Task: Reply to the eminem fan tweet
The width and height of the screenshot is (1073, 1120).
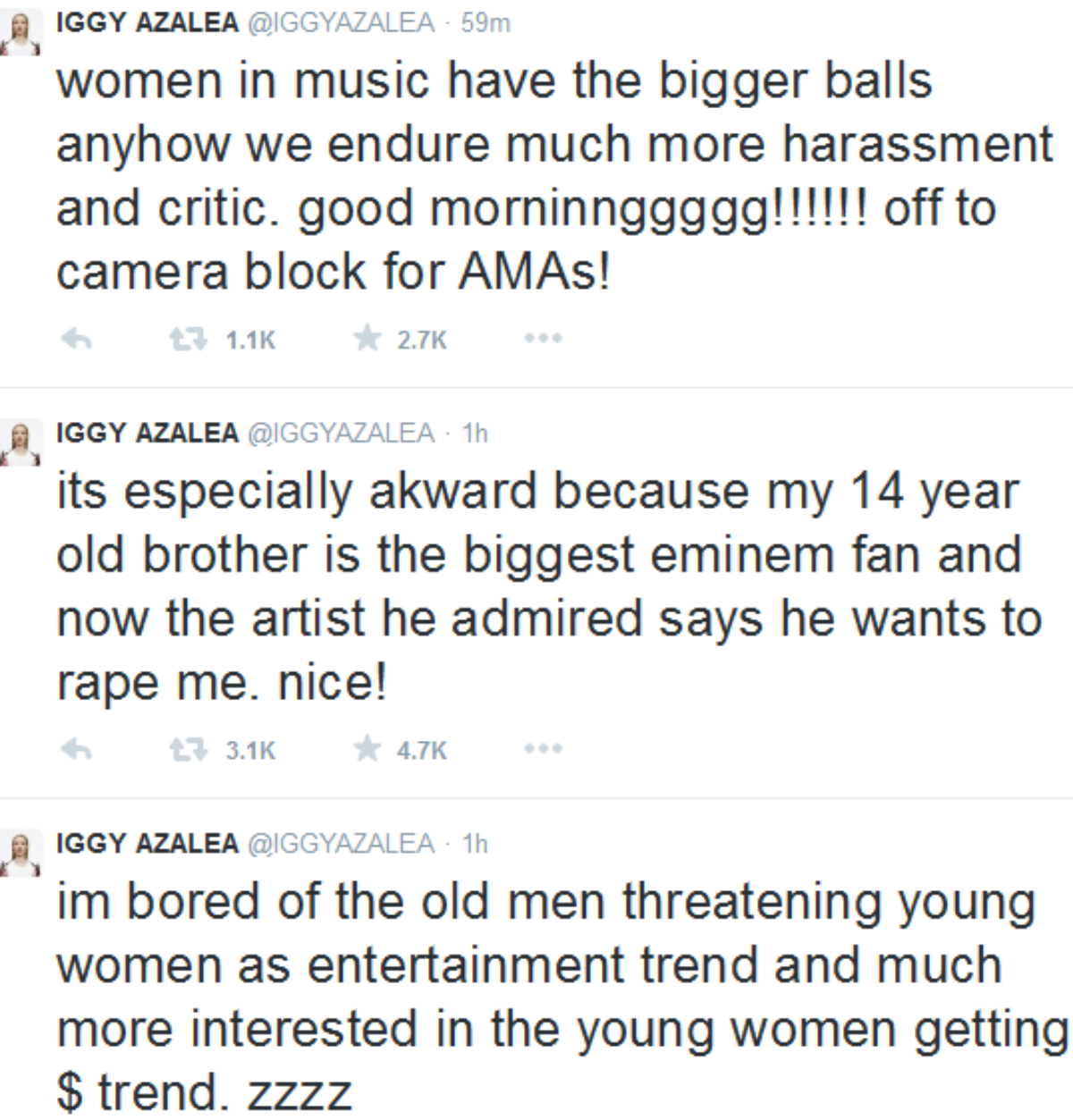Action: (76, 750)
